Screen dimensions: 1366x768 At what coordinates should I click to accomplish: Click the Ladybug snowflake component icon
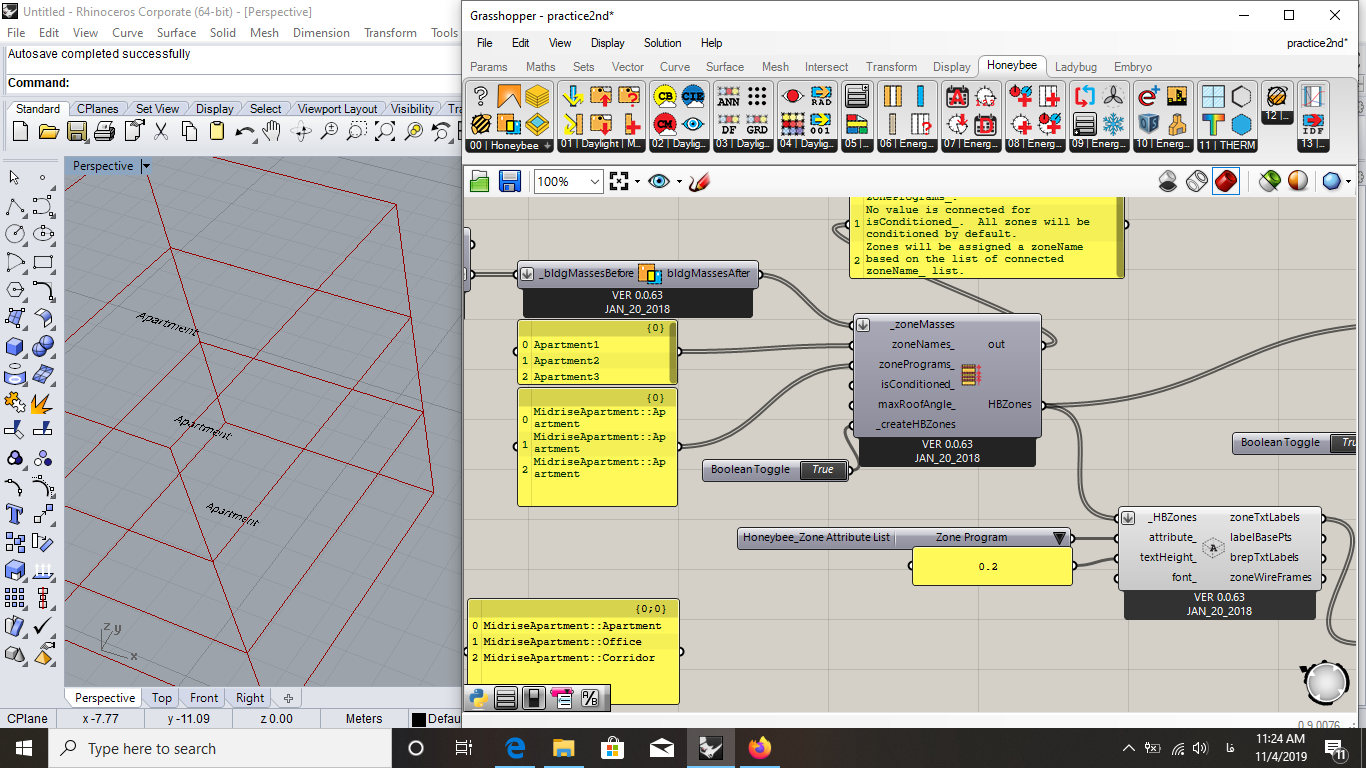1113,124
